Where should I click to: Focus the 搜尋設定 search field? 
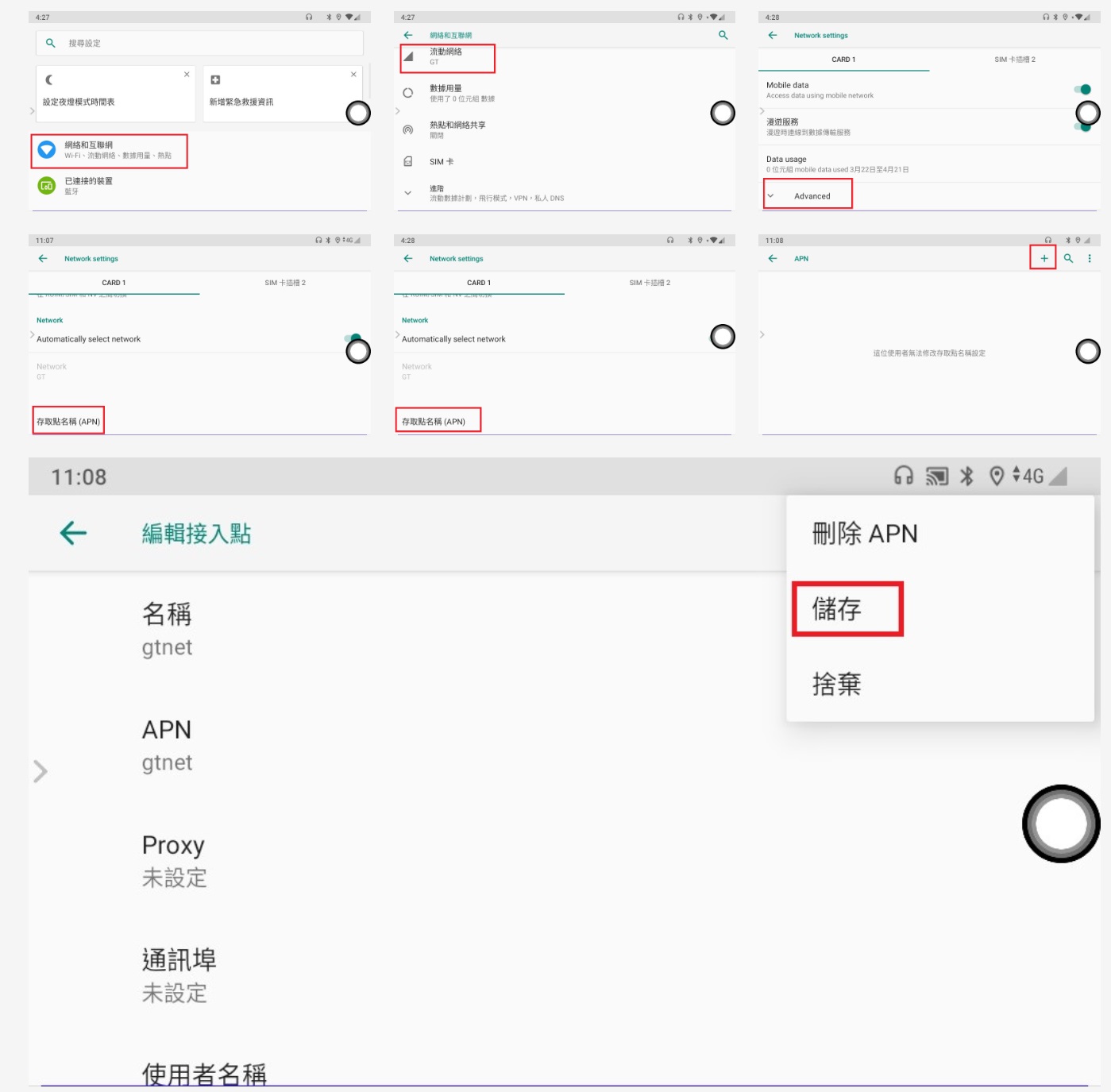(x=199, y=43)
